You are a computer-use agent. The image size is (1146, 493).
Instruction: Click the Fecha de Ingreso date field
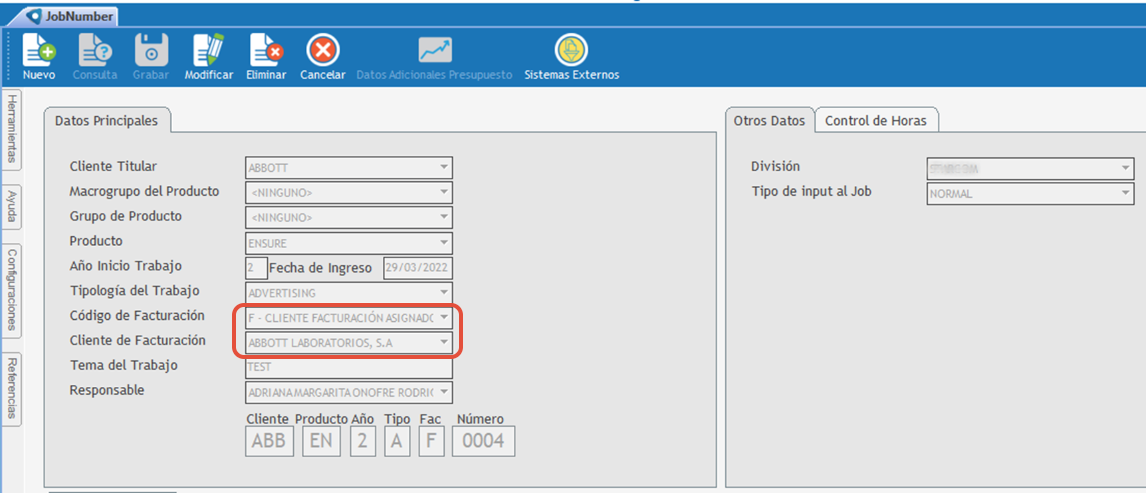418,268
